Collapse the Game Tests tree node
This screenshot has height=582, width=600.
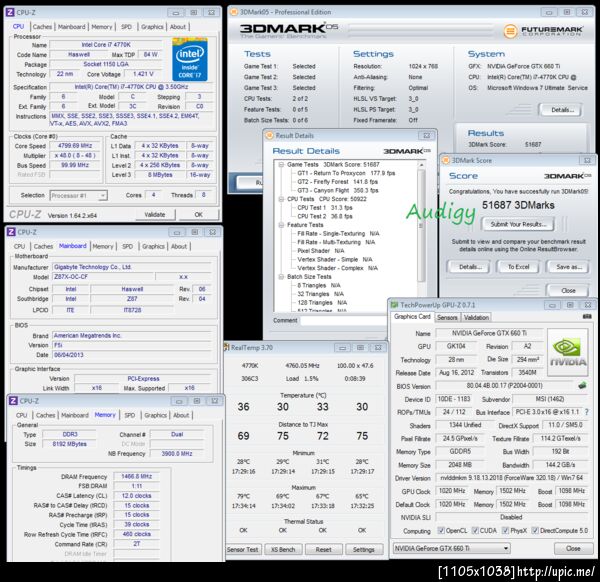pyautogui.click(x=281, y=165)
